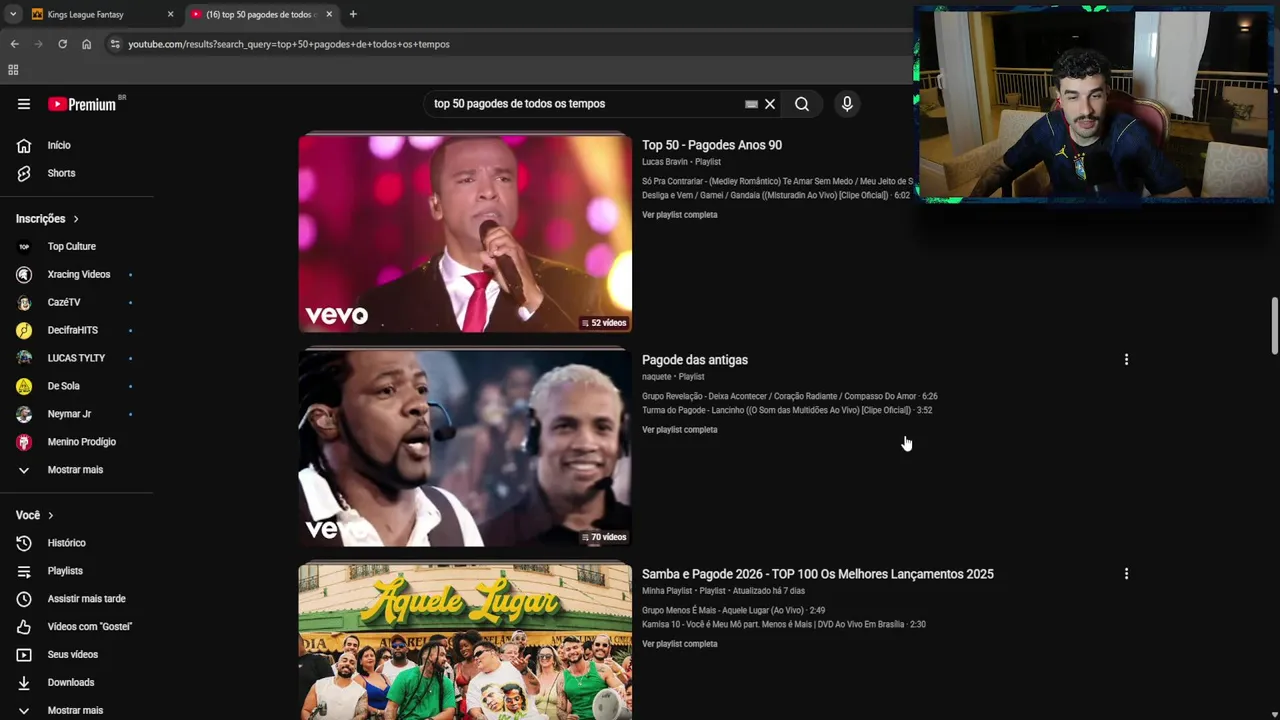
Task: Open the YouTube hamburger guide menu
Action: tap(24, 104)
